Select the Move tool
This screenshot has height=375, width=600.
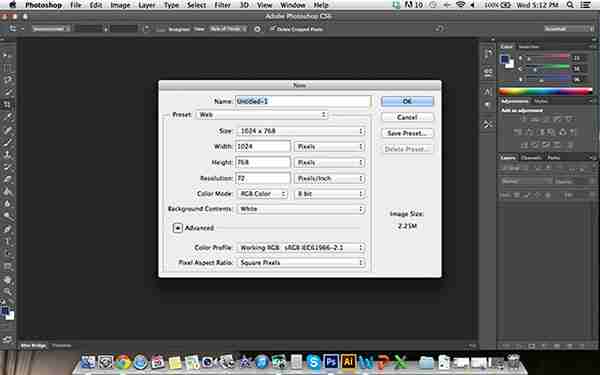7,56
